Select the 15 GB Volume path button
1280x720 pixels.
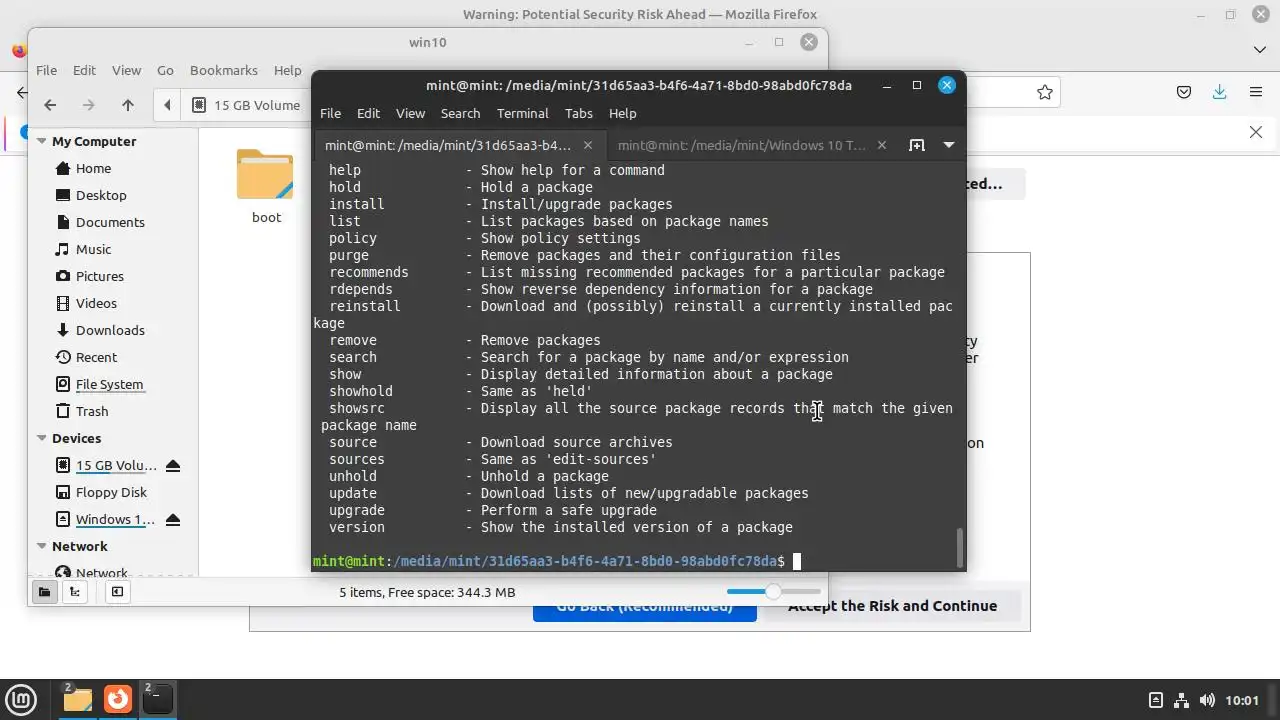click(x=247, y=105)
